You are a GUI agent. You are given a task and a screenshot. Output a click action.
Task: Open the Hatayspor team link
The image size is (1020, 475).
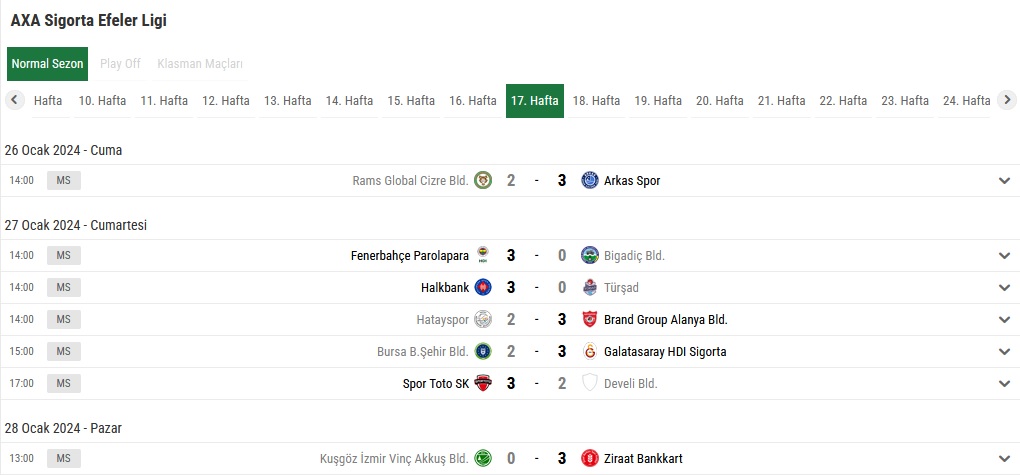442,320
